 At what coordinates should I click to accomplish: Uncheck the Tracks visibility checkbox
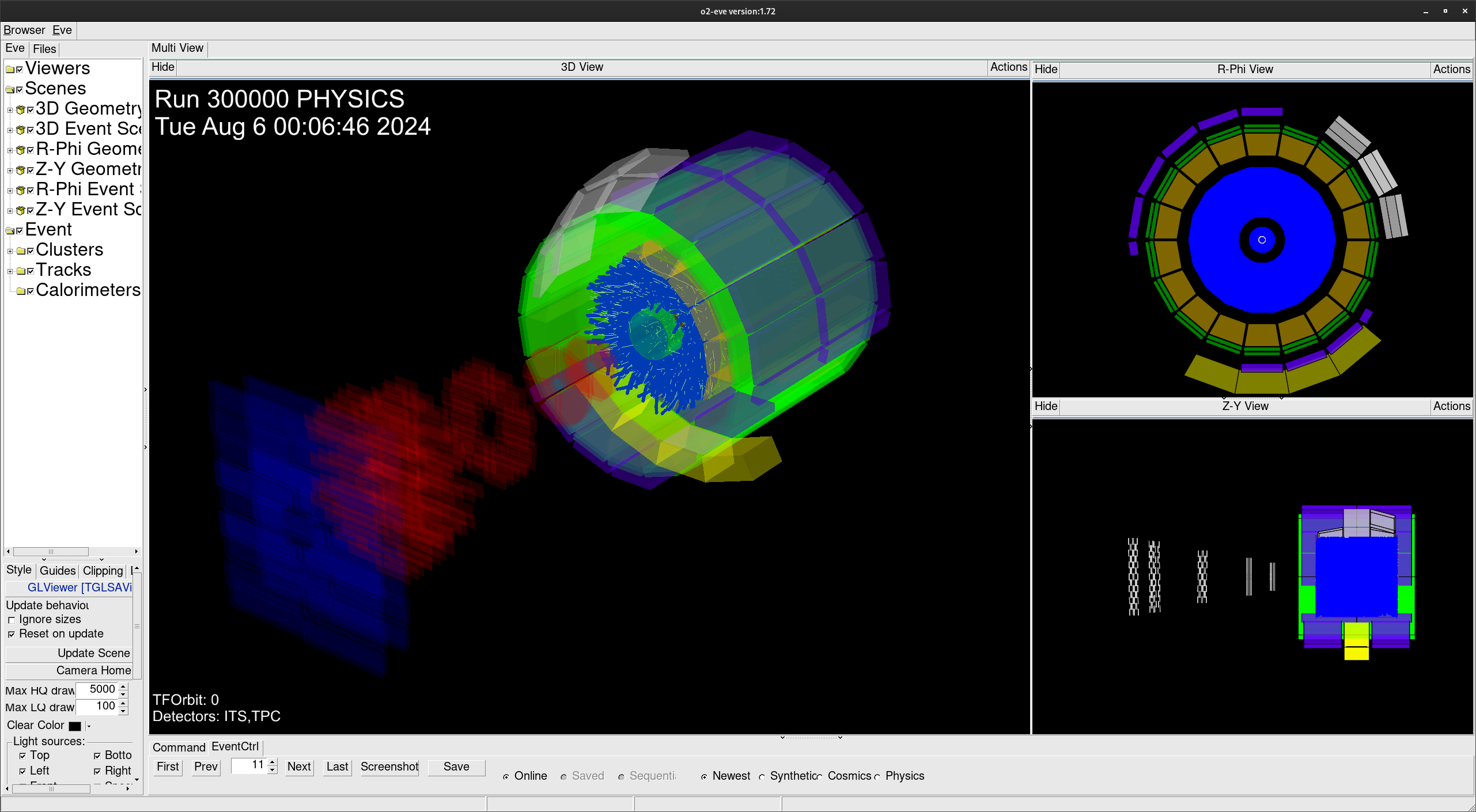31,271
